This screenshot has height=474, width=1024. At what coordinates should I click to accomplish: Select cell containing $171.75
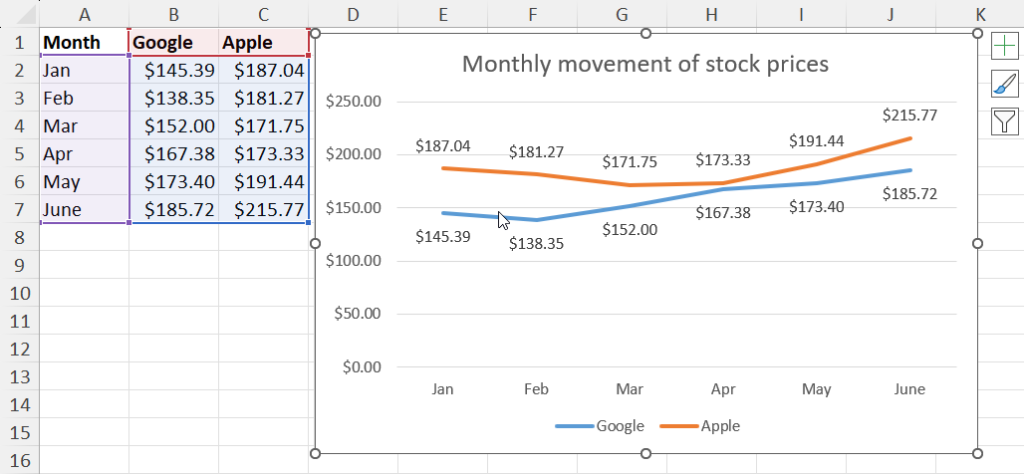click(x=264, y=126)
